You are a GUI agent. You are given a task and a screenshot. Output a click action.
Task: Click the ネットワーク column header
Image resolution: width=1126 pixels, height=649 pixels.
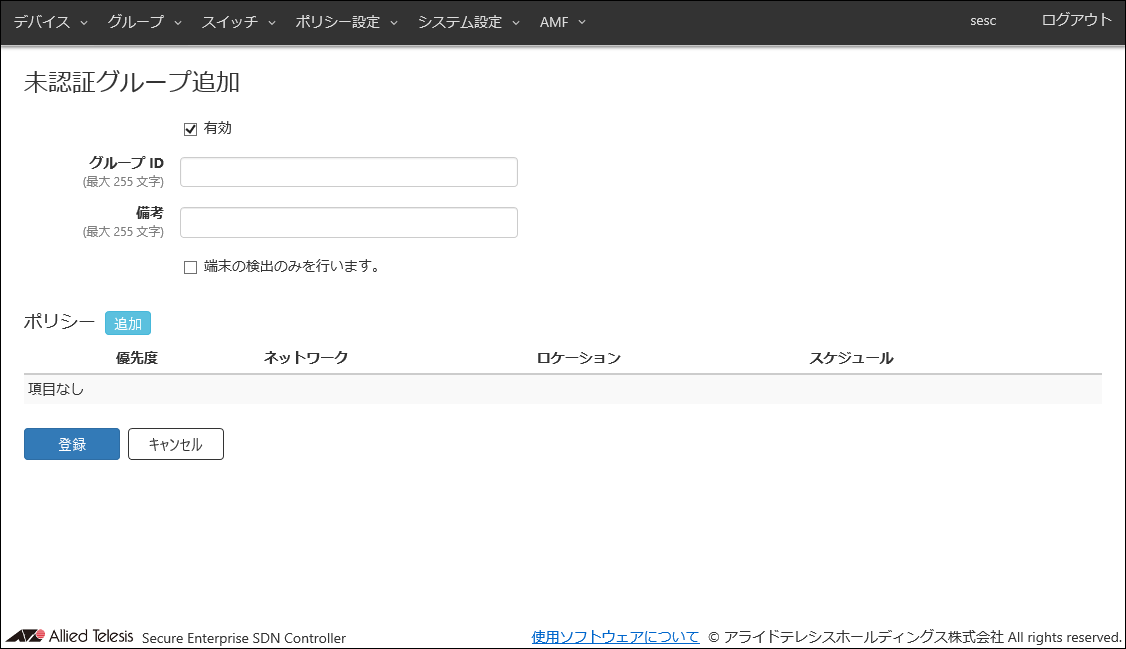tap(306, 358)
